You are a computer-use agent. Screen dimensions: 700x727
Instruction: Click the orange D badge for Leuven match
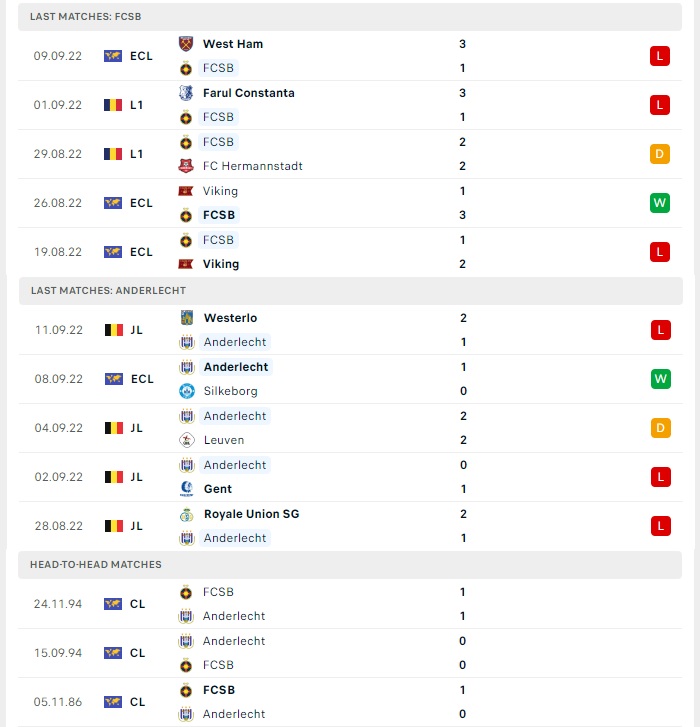(661, 428)
